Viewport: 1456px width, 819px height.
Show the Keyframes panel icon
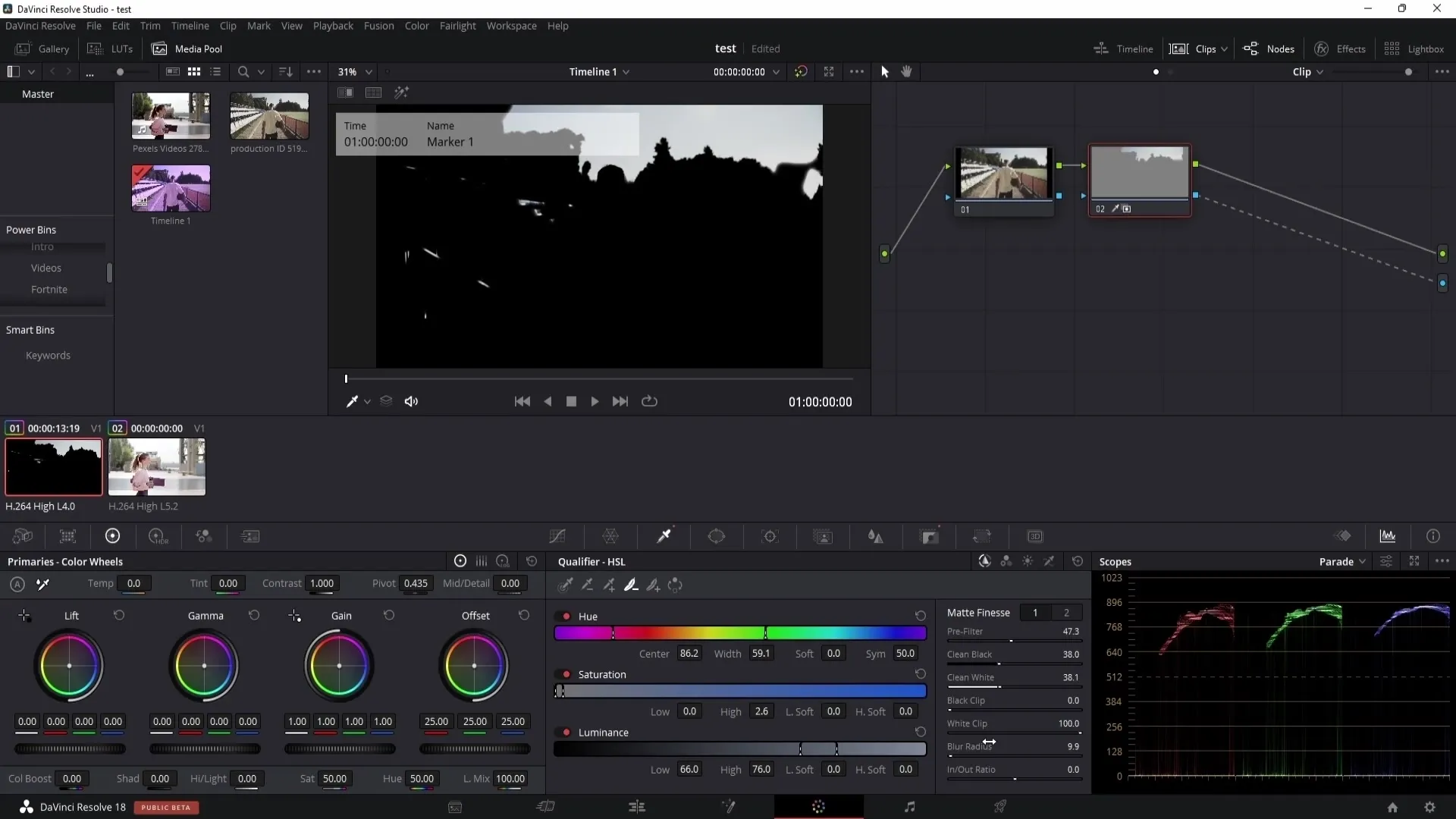(x=1343, y=536)
